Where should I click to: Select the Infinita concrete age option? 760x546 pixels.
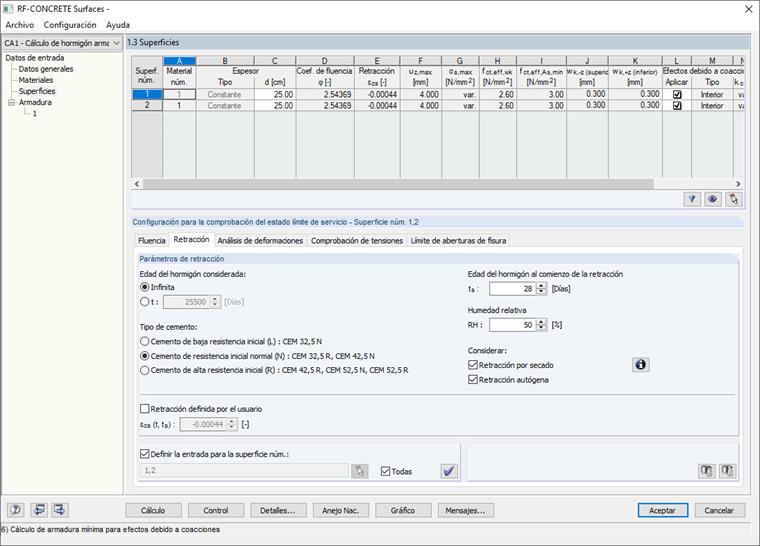(144, 287)
